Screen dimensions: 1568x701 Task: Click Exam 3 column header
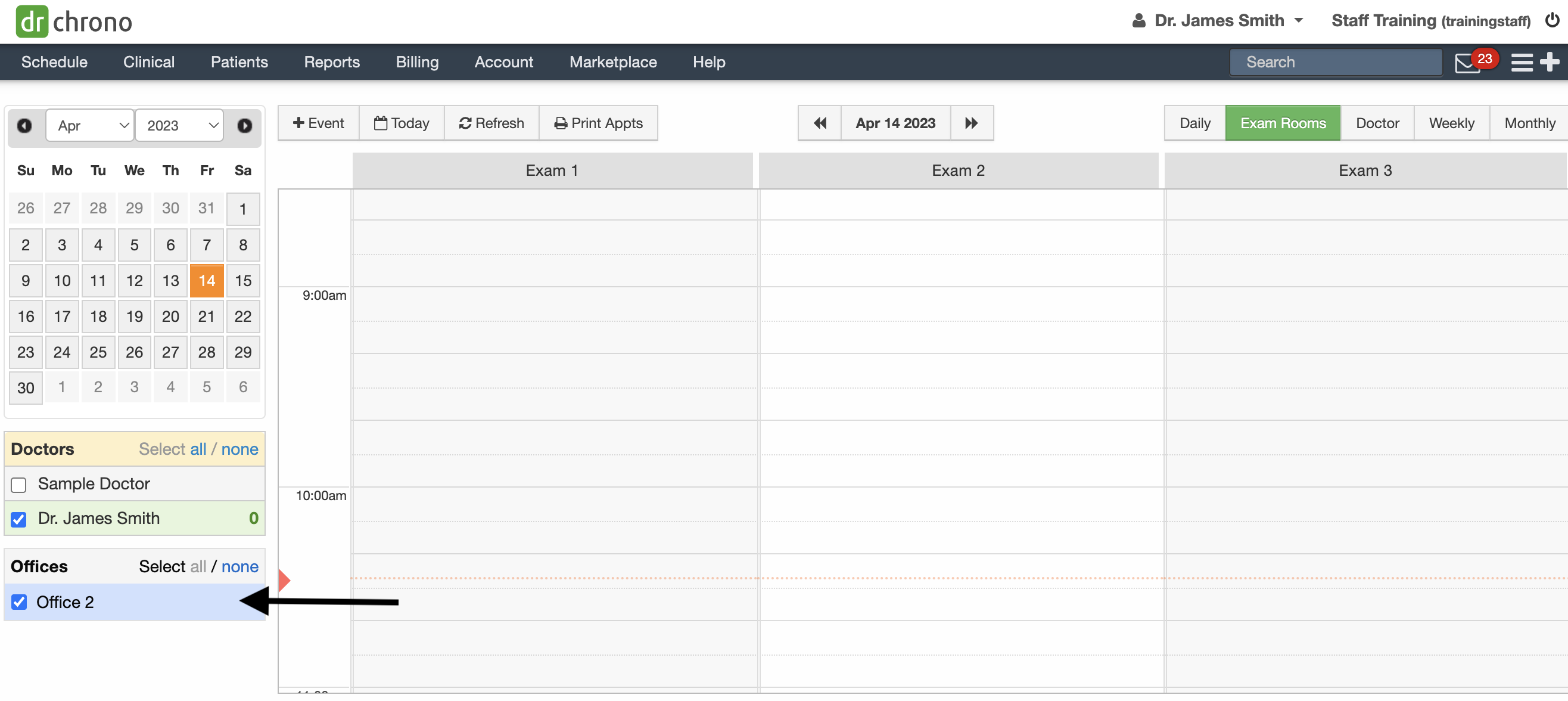click(1365, 170)
